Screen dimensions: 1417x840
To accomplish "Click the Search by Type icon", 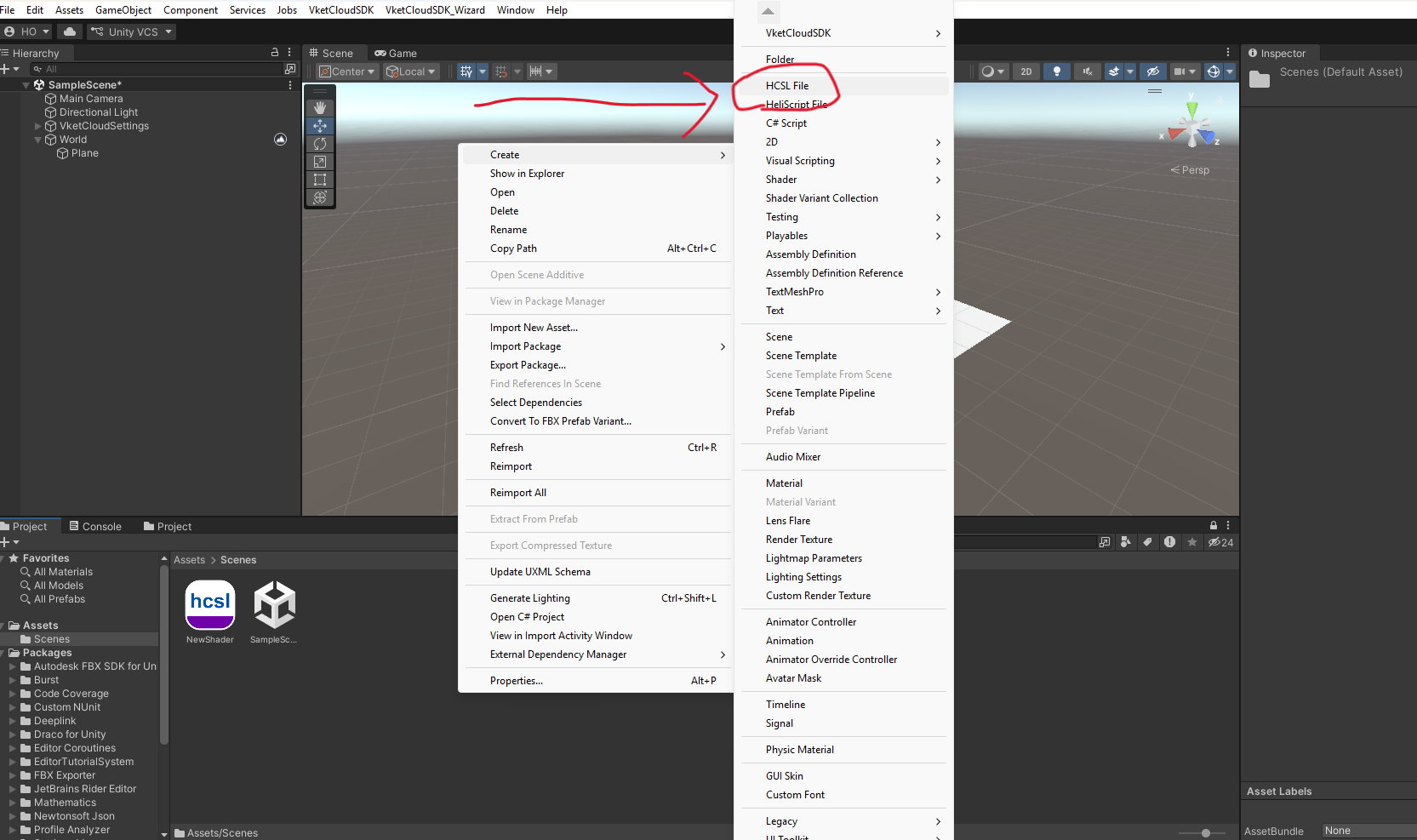I will tap(1126, 542).
